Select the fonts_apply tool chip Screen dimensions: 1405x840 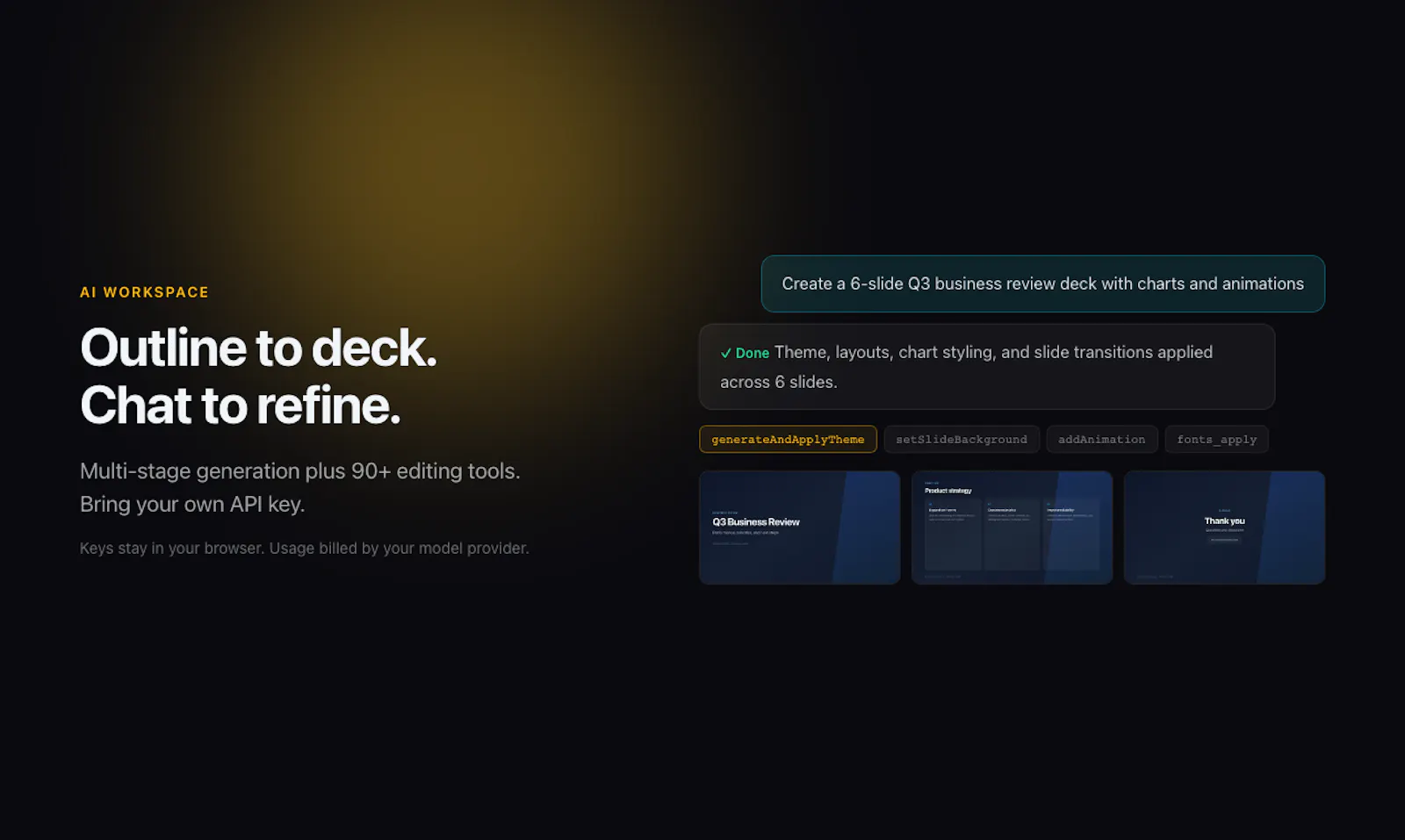click(1216, 439)
